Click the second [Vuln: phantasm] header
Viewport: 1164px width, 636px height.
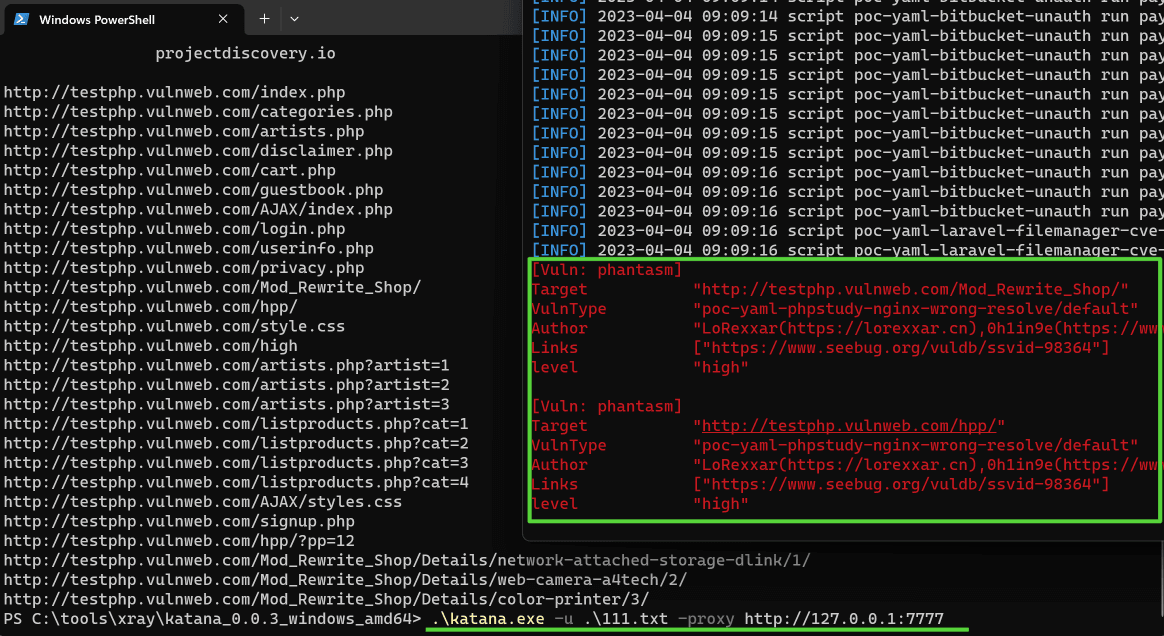[x=606, y=406]
